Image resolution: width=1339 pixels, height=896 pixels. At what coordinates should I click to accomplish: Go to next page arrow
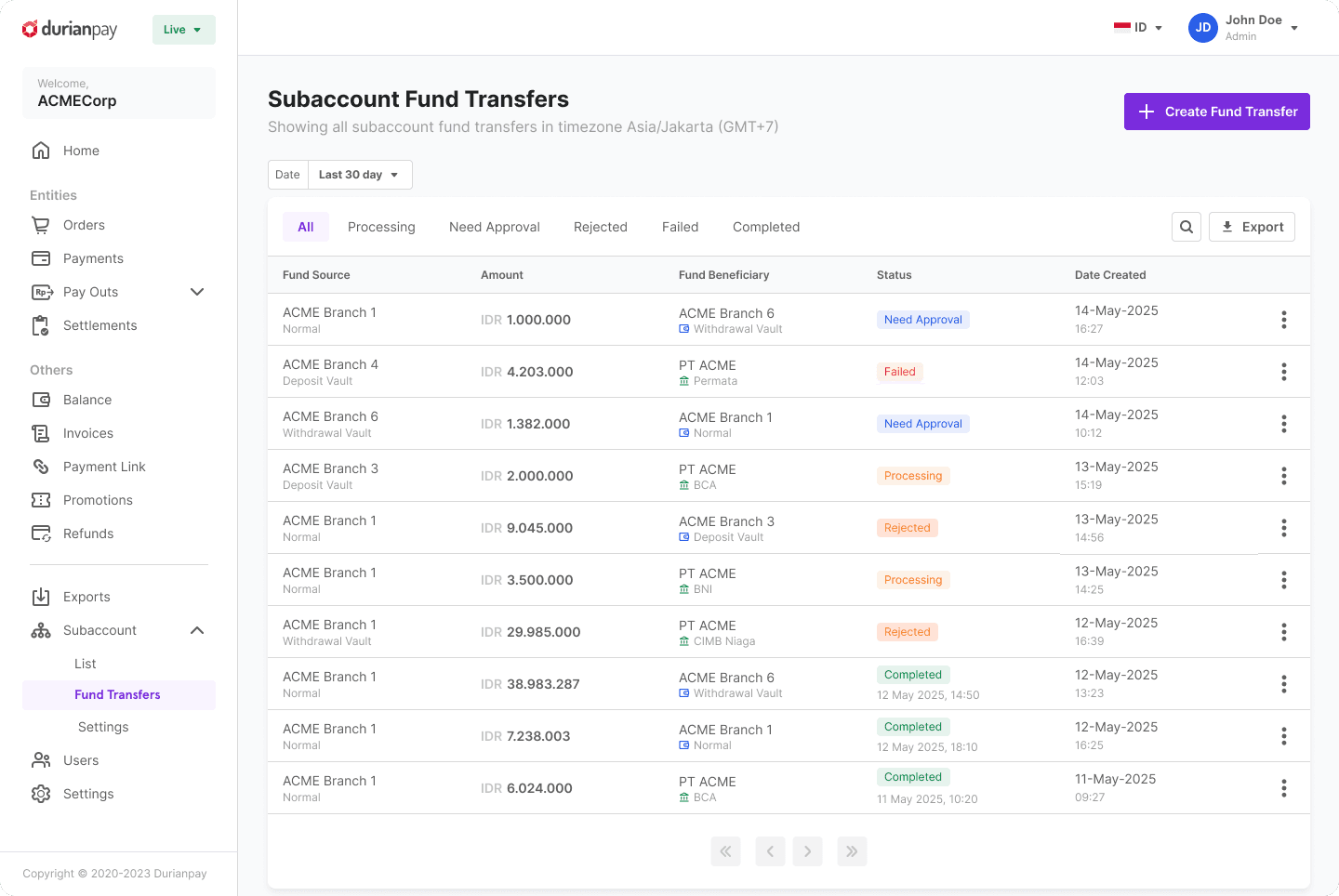[807, 851]
